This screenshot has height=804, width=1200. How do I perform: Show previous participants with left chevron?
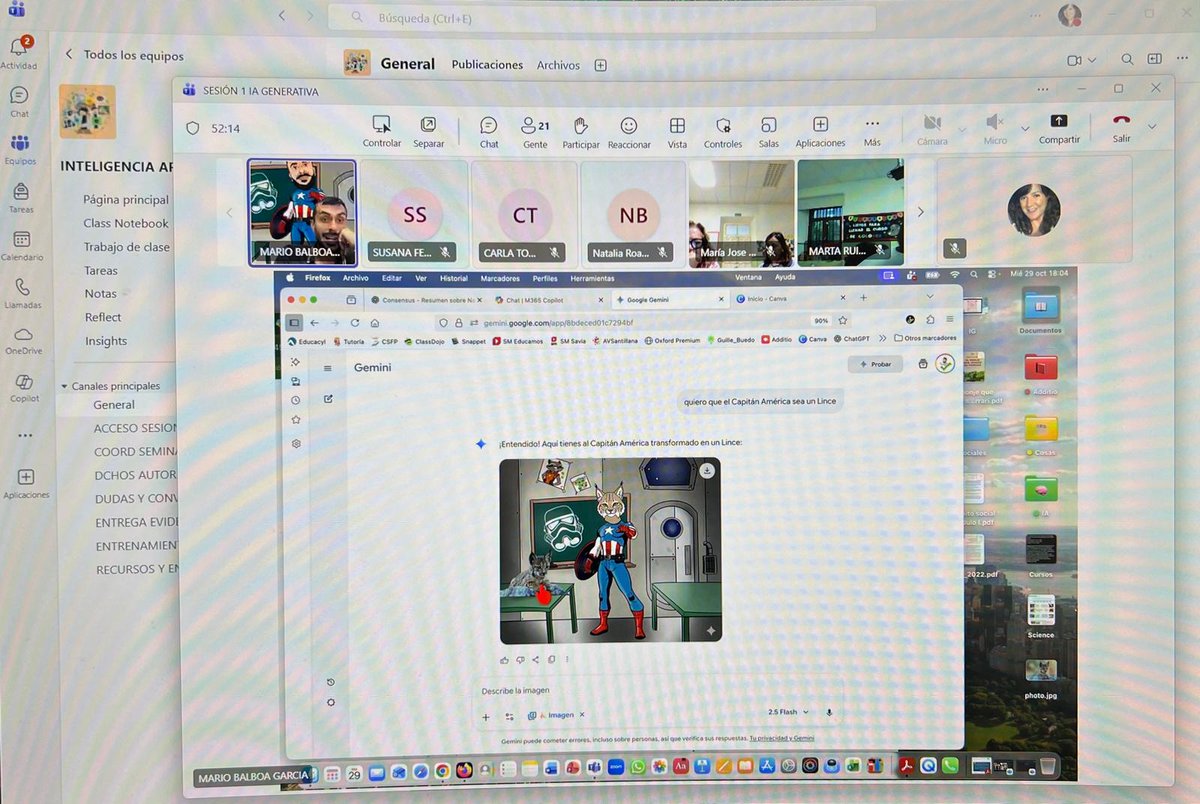tap(229, 212)
